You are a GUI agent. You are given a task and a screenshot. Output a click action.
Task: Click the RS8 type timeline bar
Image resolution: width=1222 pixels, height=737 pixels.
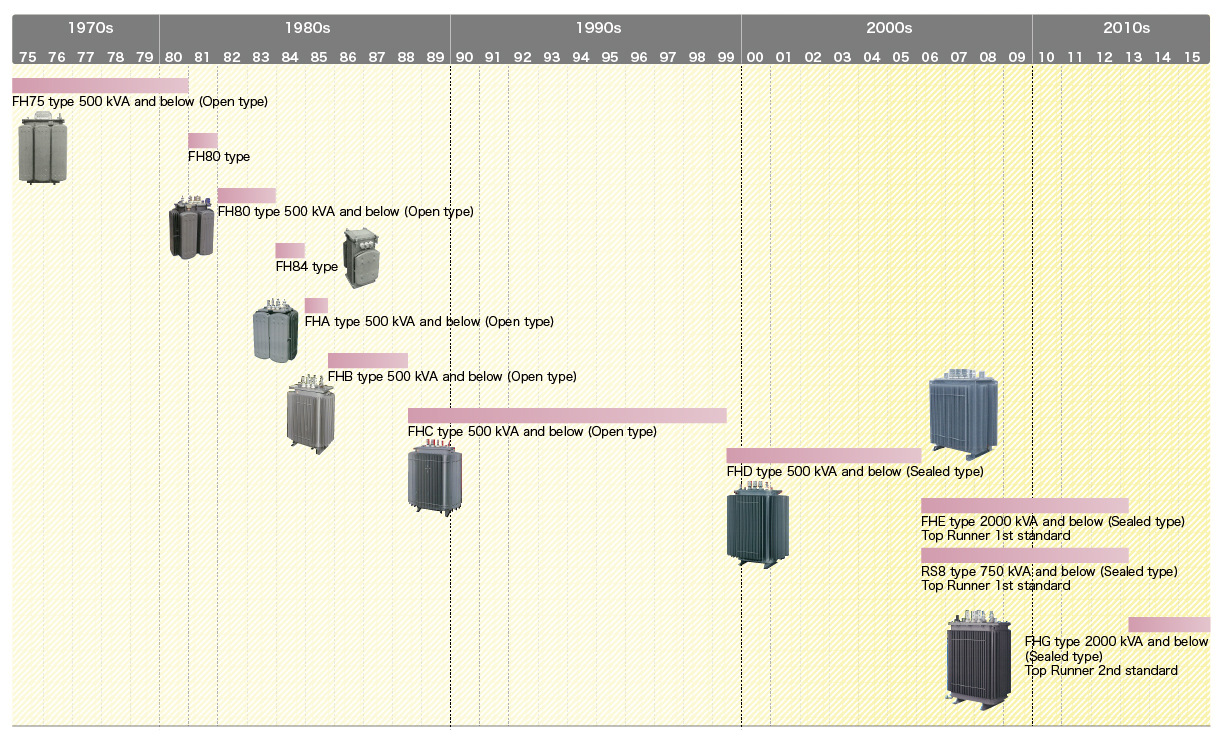point(1024,555)
